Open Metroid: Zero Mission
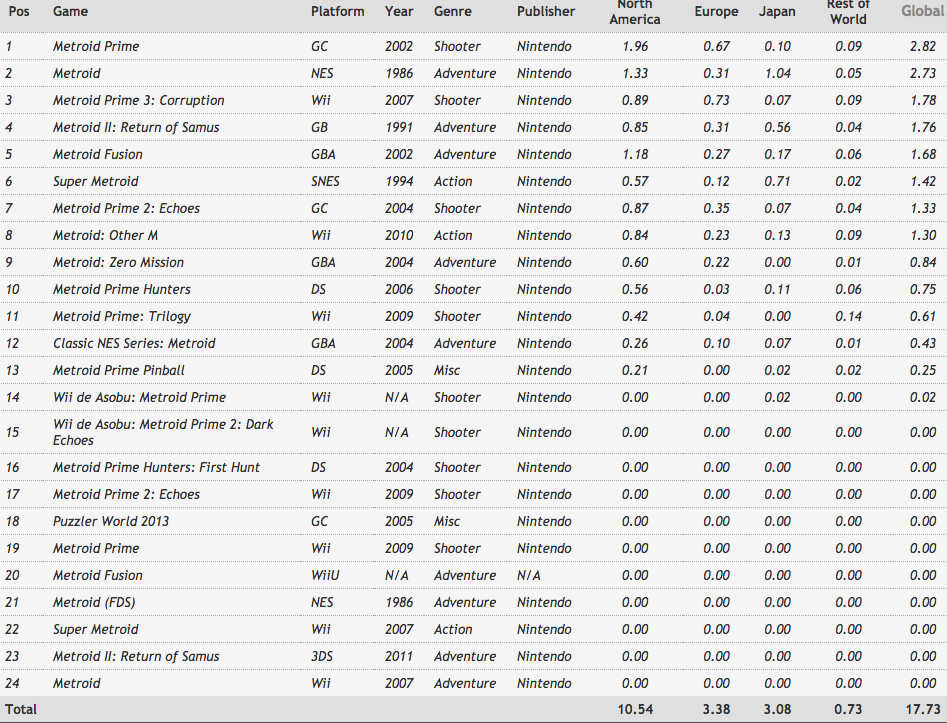 pos(118,263)
